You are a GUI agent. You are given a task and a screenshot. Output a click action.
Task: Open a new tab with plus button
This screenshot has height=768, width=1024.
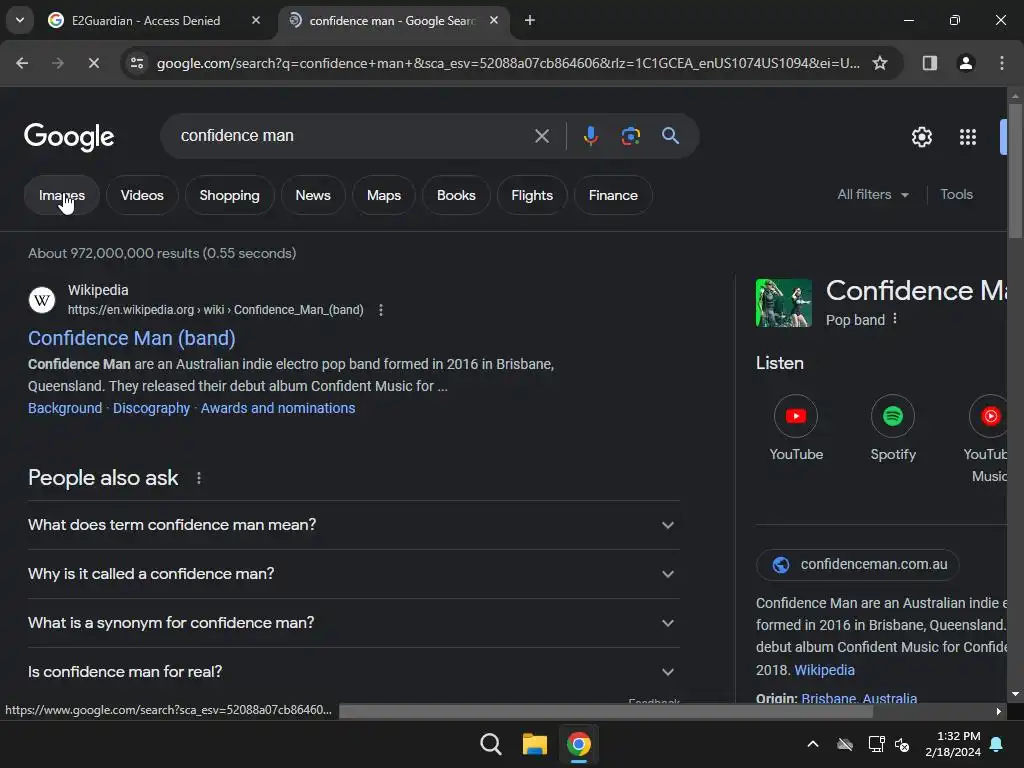click(530, 20)
